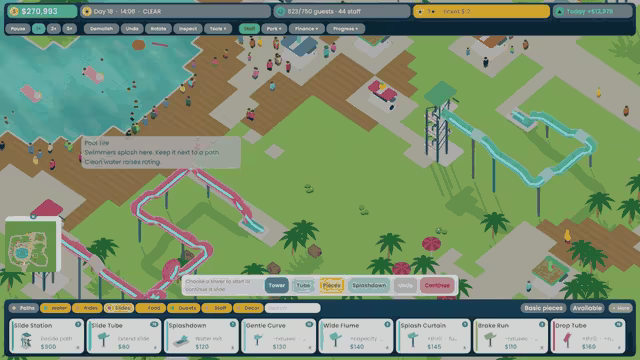This screenshot has width=640, height=360.
Task: Open the Guests build category
Action: (x=183, y=308)
